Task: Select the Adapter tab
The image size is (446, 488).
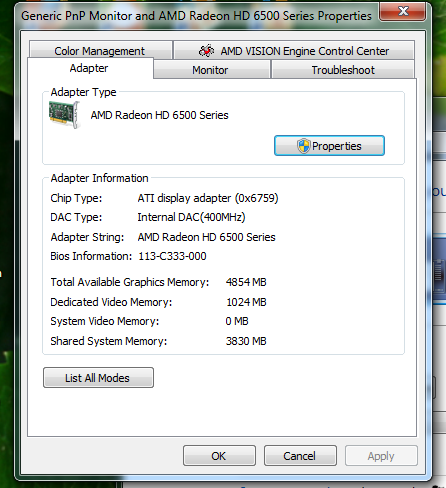Action: pyautogui.click(x=90, y=68)
